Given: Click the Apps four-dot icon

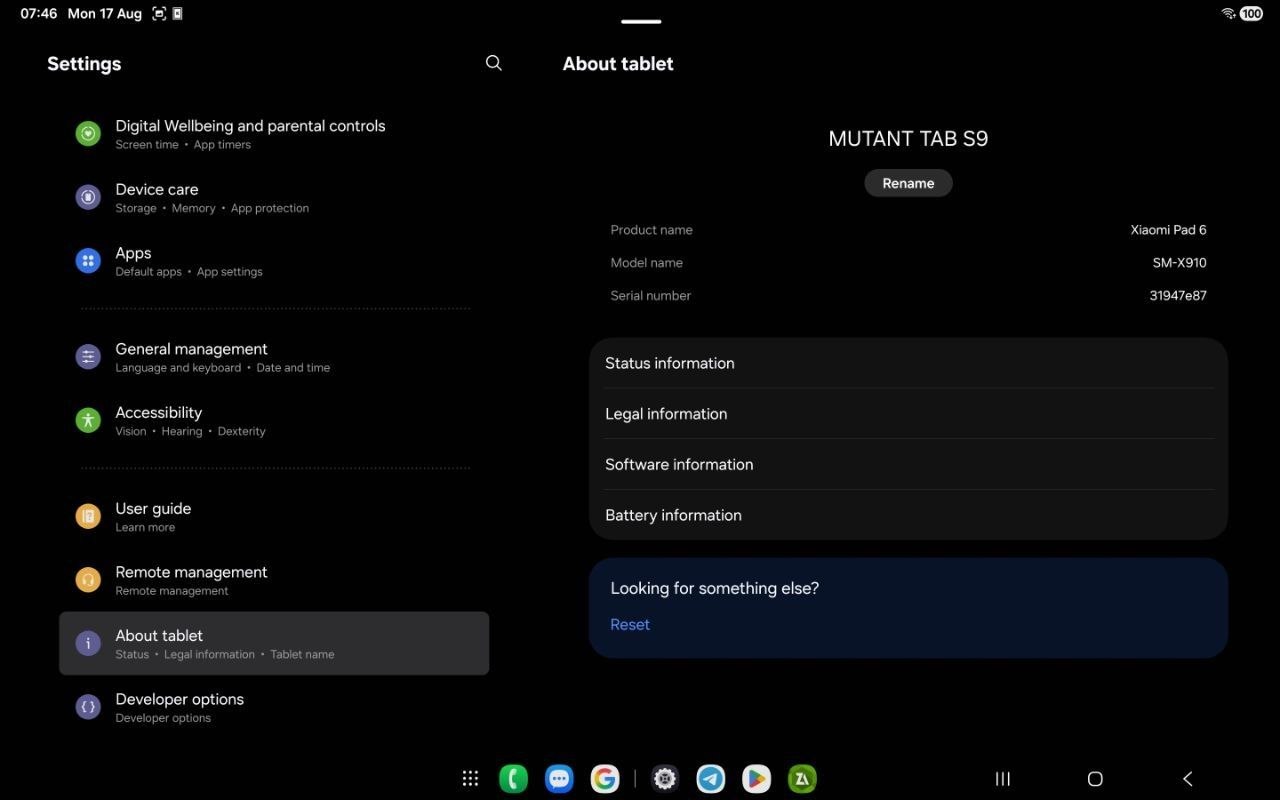Looking at the screenshot, I should 88,261.
